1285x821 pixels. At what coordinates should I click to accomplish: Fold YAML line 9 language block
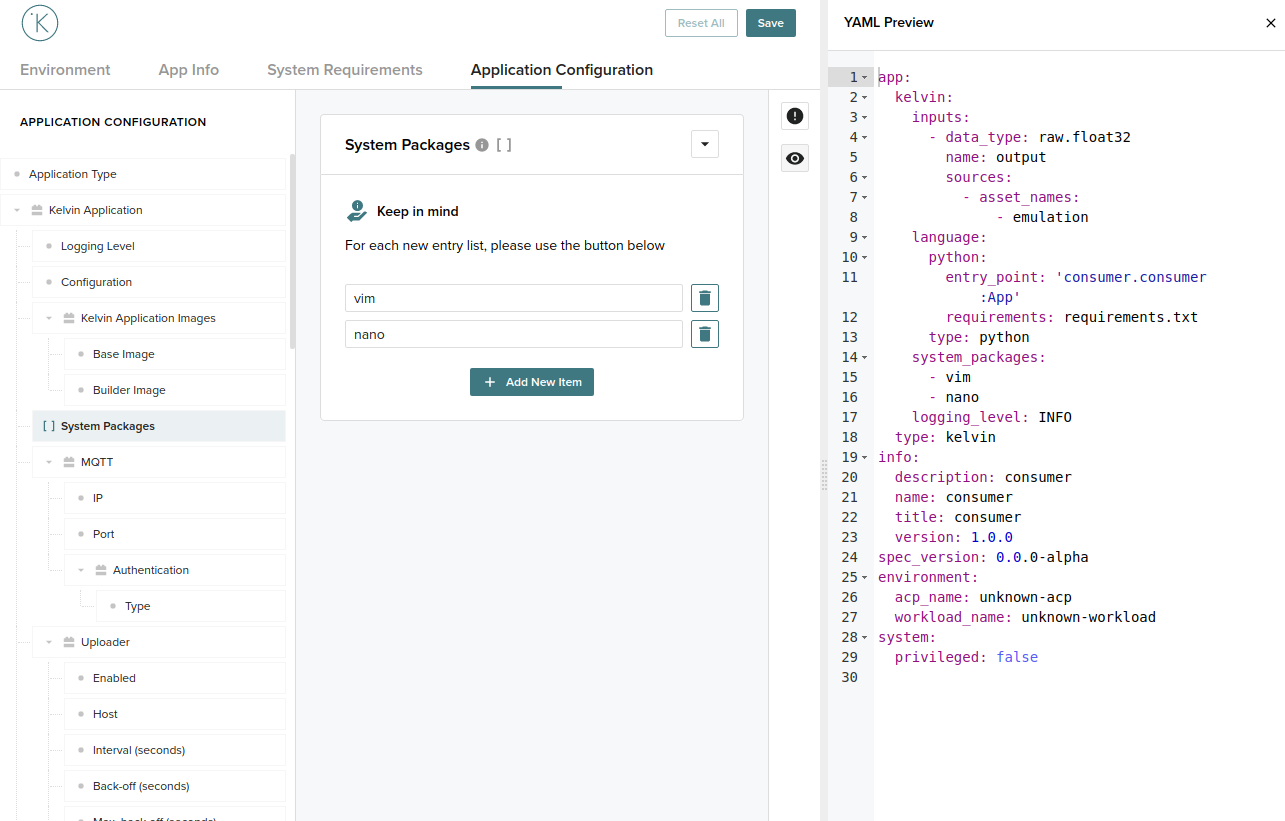click(865, 237)
